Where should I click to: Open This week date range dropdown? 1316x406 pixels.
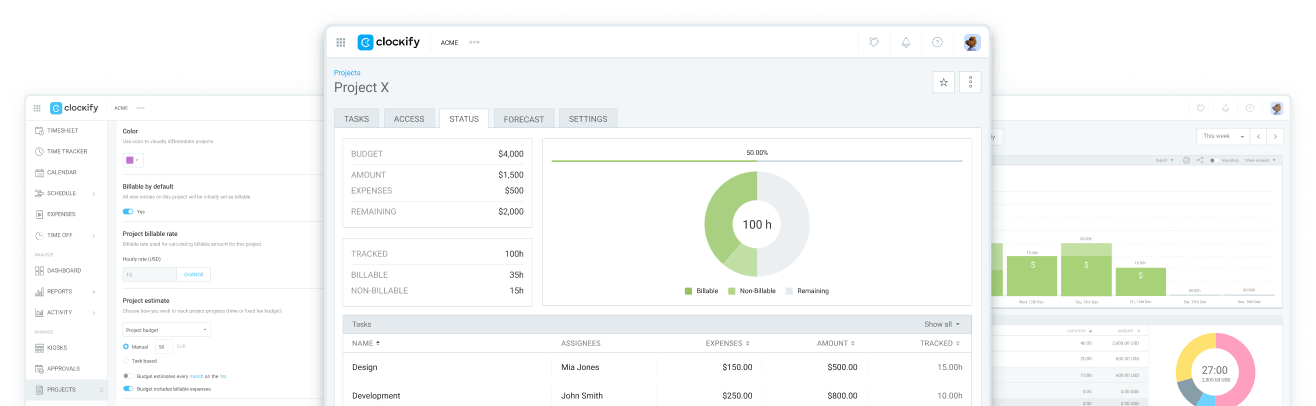click(1223, 135)
